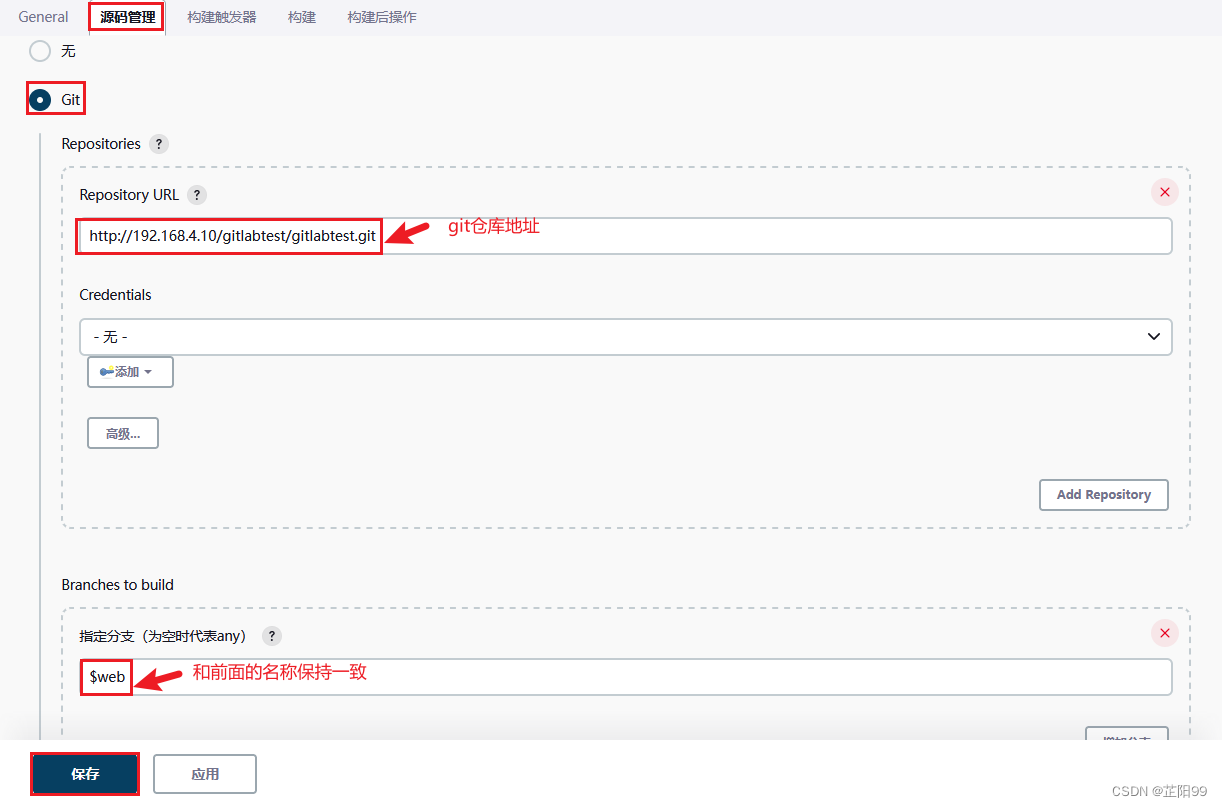Show help for Repositories
The height and width of the screenshot is (807, 1222).
coord(159,144)
